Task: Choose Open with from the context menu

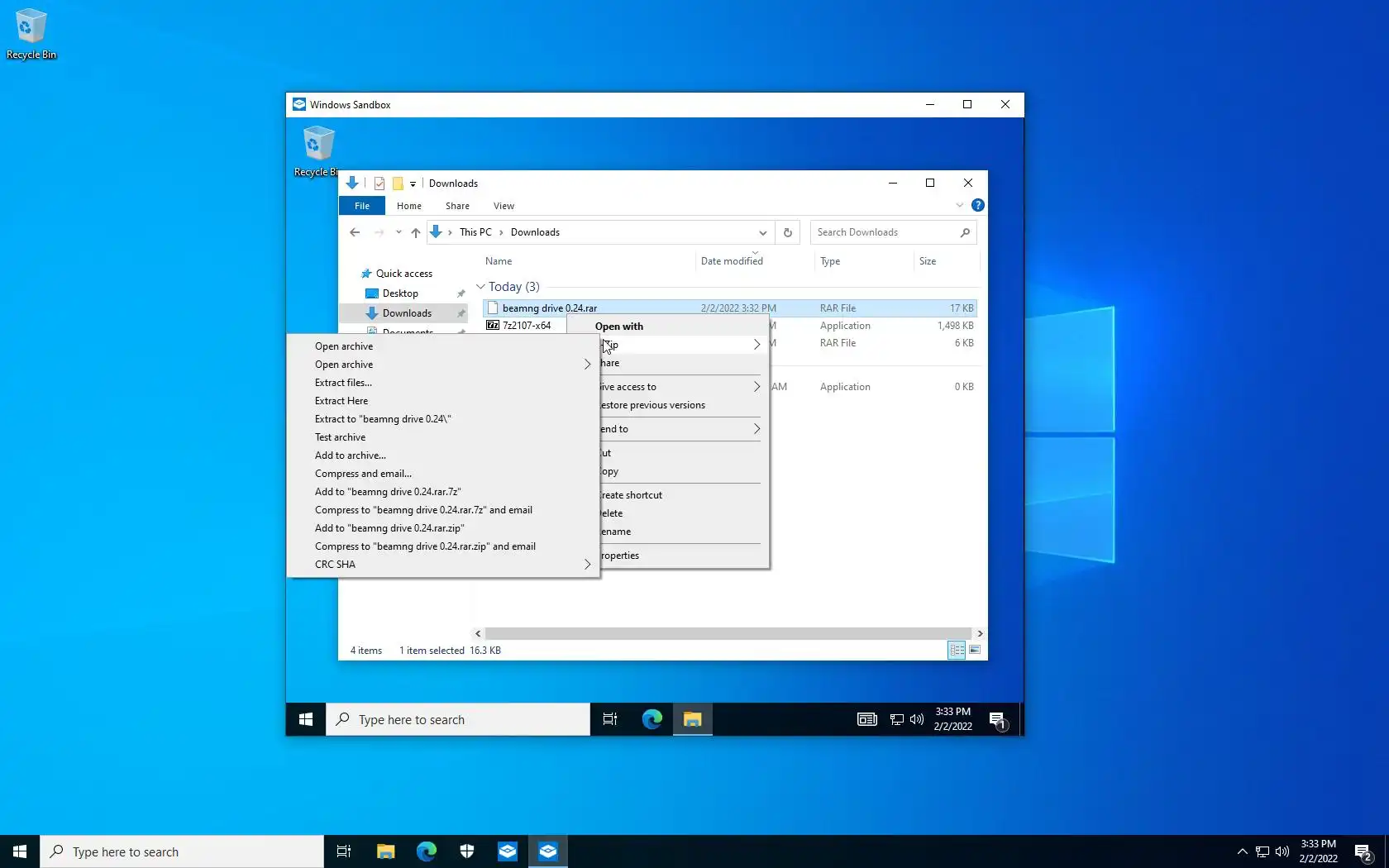Action: click(618, 327)
